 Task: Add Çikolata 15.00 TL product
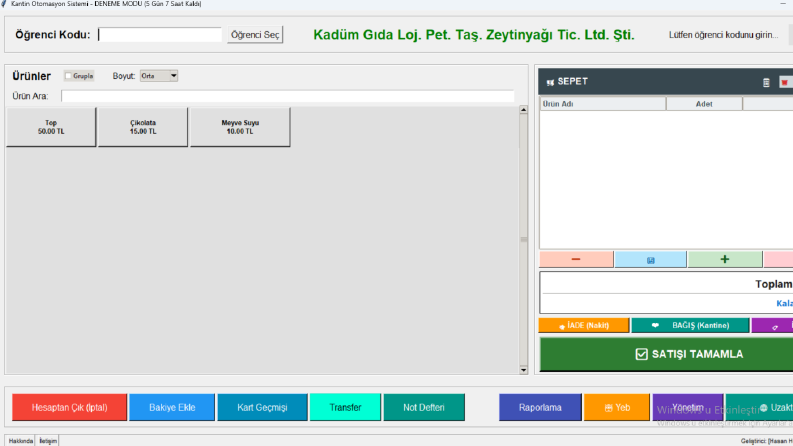[143, 127]
